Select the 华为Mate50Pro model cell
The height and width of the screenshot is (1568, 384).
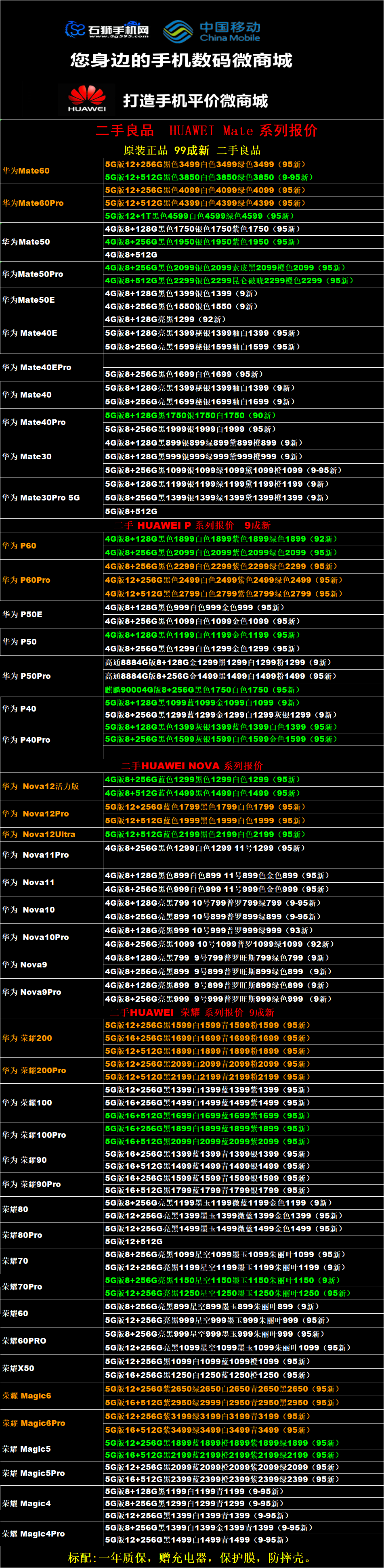click(x=52, y=274)
